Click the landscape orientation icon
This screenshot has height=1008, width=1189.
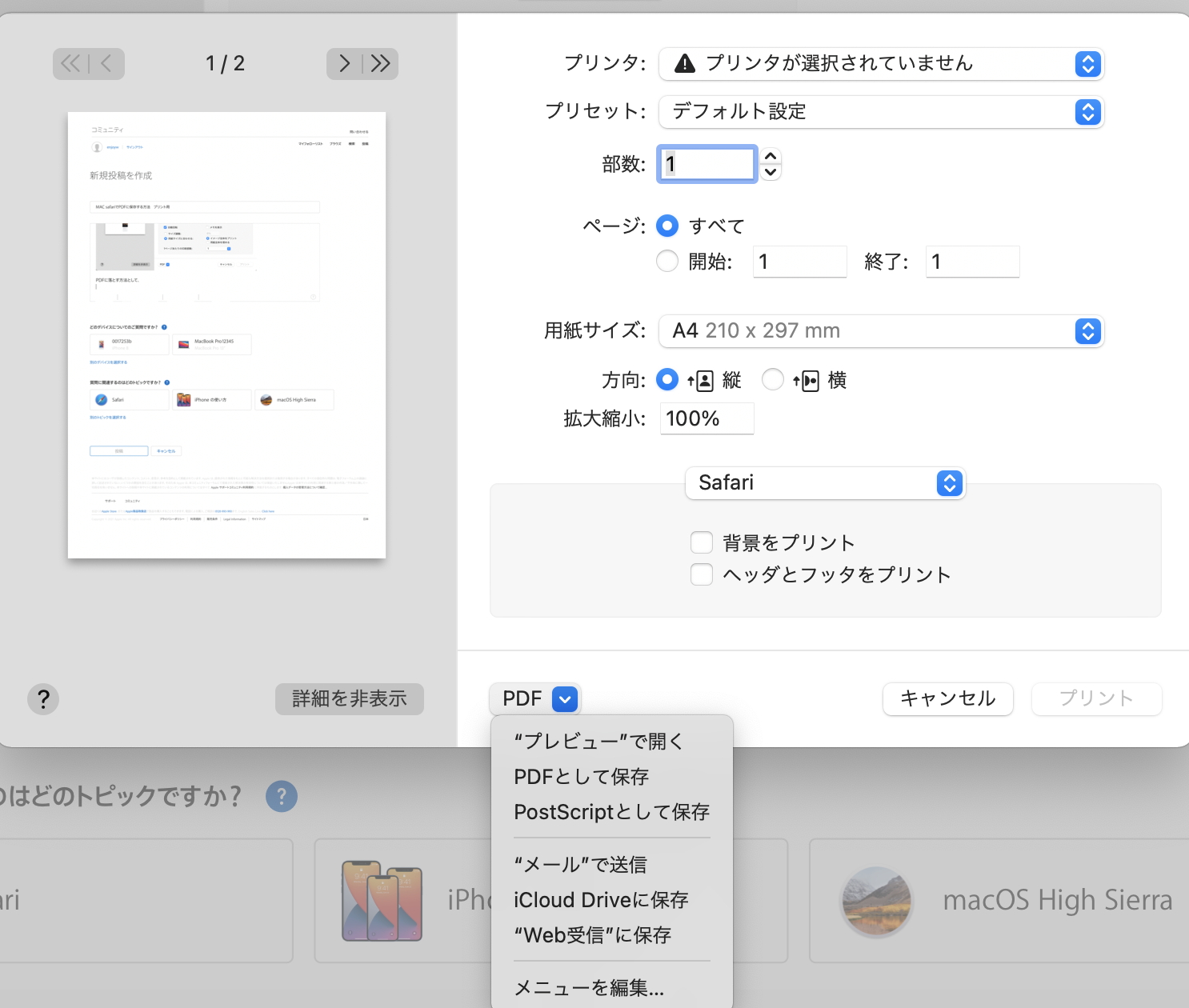(x=806, y=380)
